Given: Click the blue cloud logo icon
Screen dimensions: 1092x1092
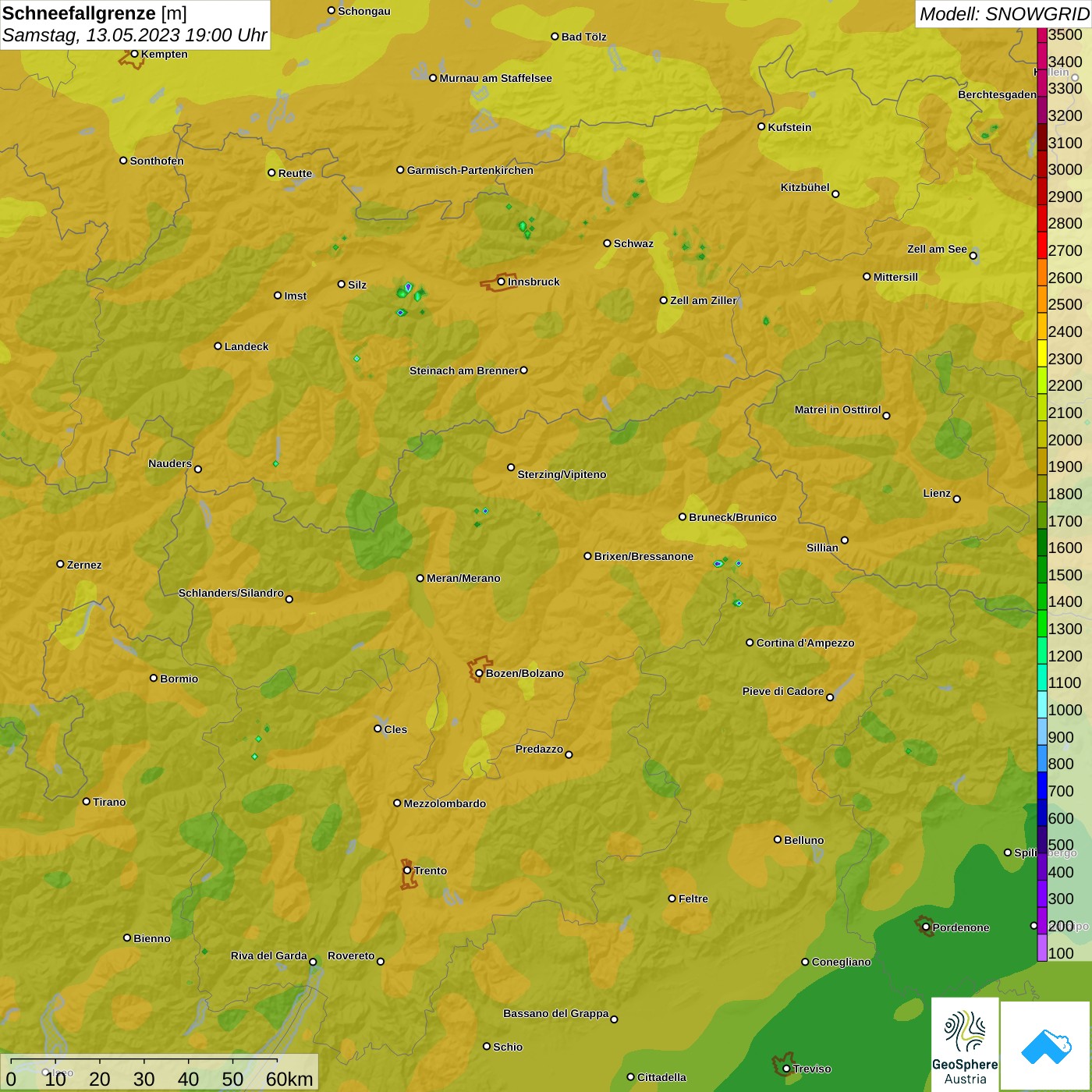Looking at the screenshot, I should pyautogui.click(x=1046, y=1045).
